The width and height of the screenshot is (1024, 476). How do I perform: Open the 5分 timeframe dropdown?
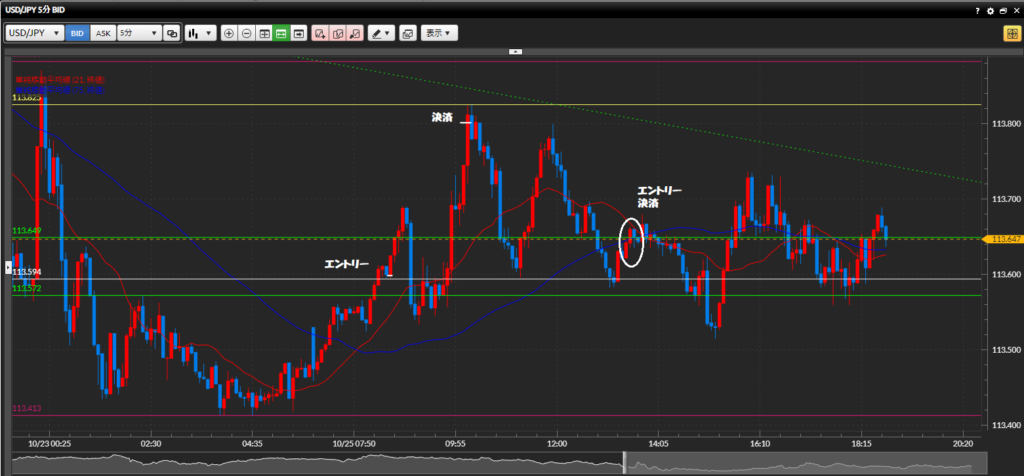[139, 33]
